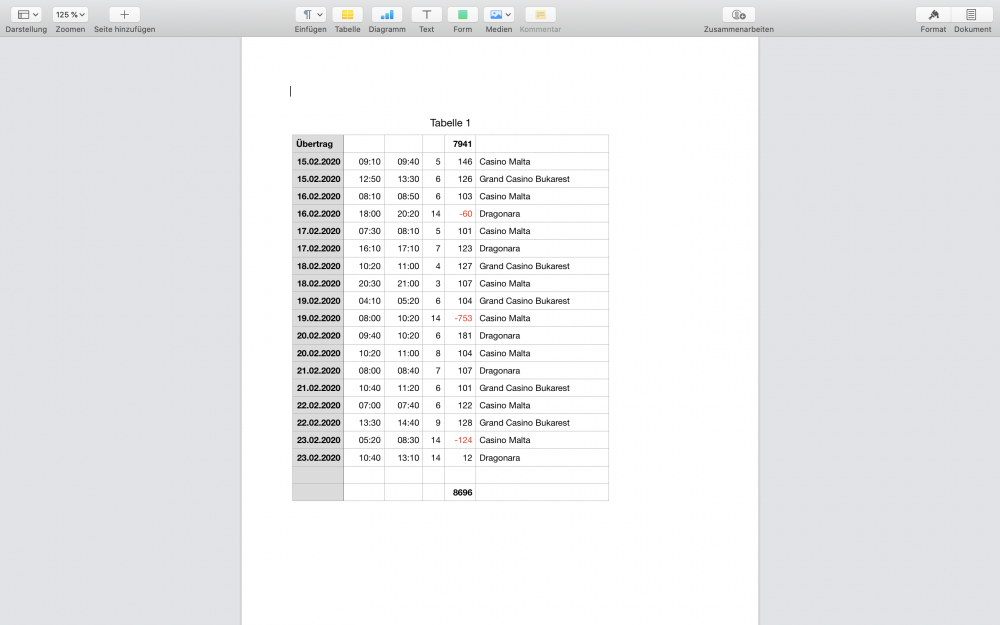Select the "Übertrag" header cell
The image size is (1000, 625).
click(318, 143)
